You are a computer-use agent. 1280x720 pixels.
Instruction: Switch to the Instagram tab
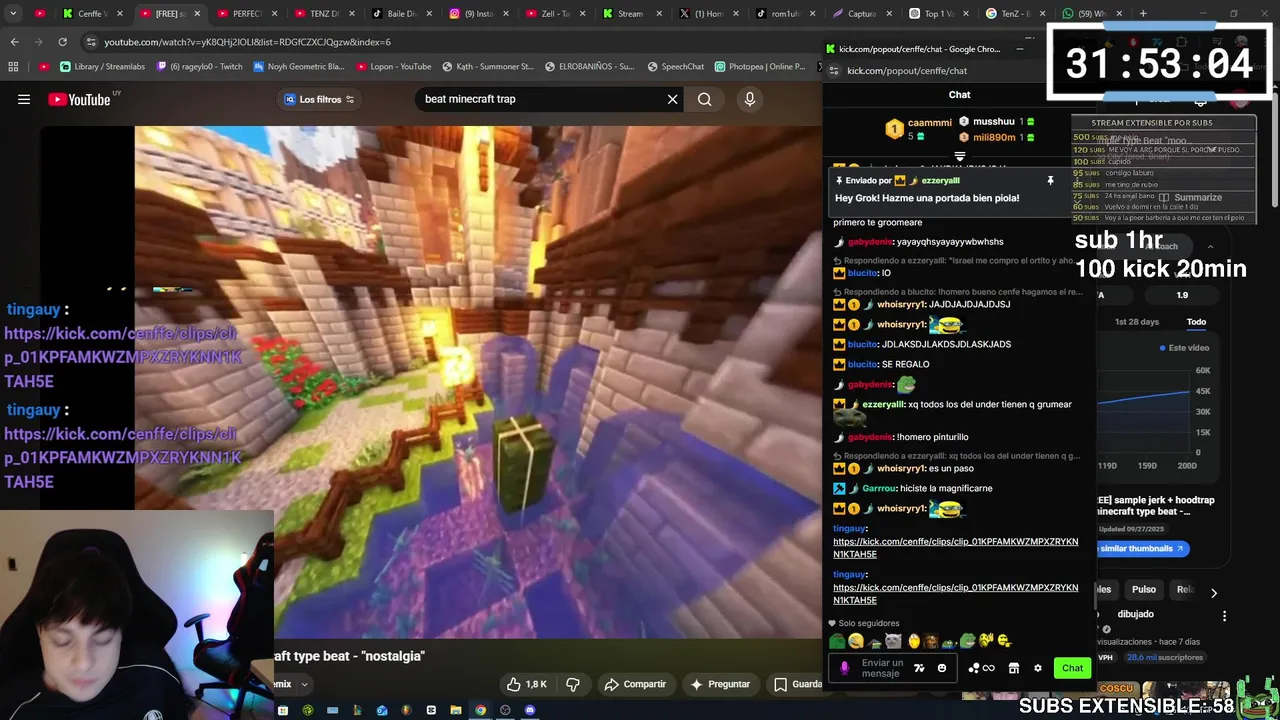[478, 13]
